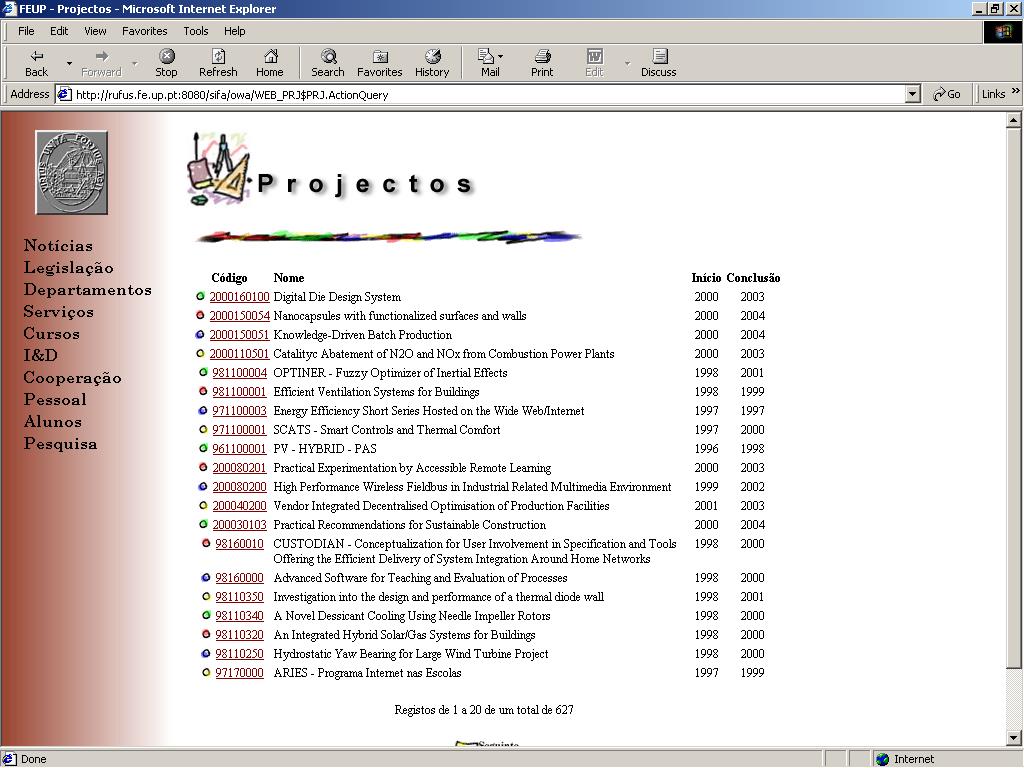The width and height of the screenshot is (1024, 768).
Task: Expand the Links toolbar chevron
Action: 1016,91
